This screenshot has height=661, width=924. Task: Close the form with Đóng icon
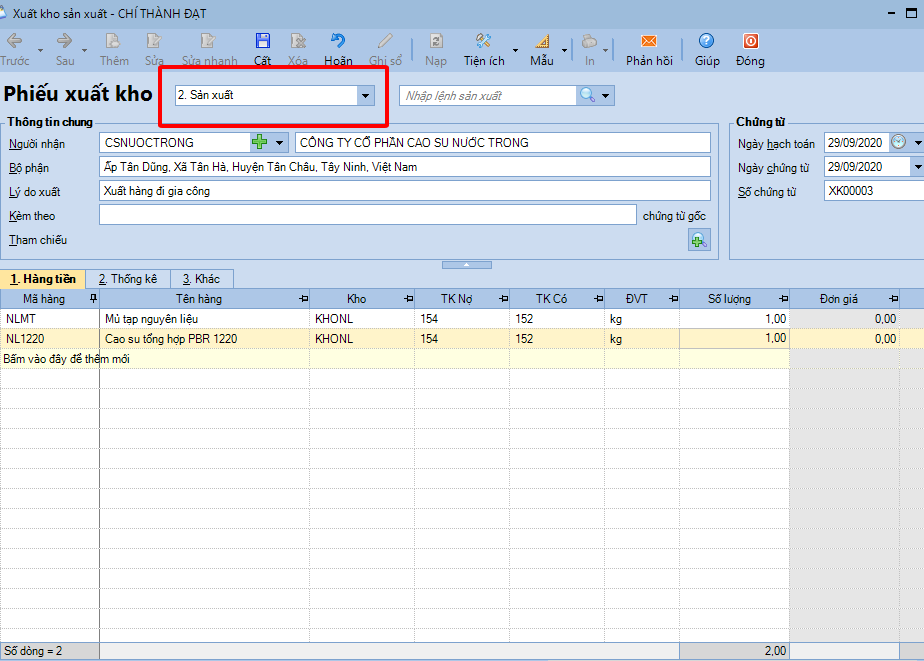[750, 41]
